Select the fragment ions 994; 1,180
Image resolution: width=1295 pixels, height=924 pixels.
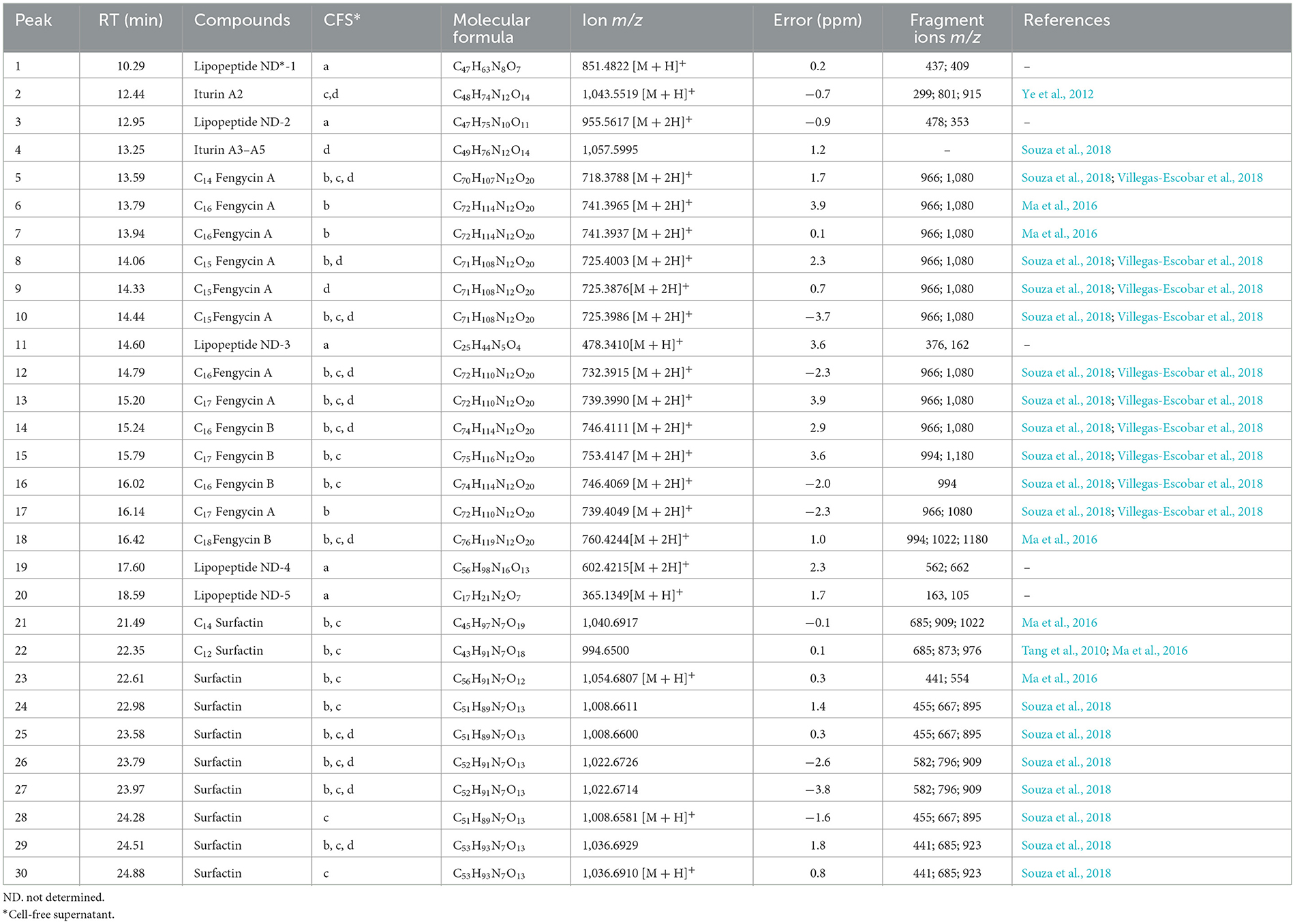[x=947, y=456]
